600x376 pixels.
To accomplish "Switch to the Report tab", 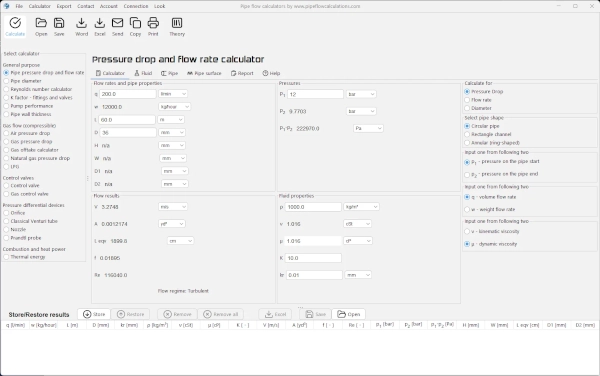I will pyautogui.click(x=242, y=73).
